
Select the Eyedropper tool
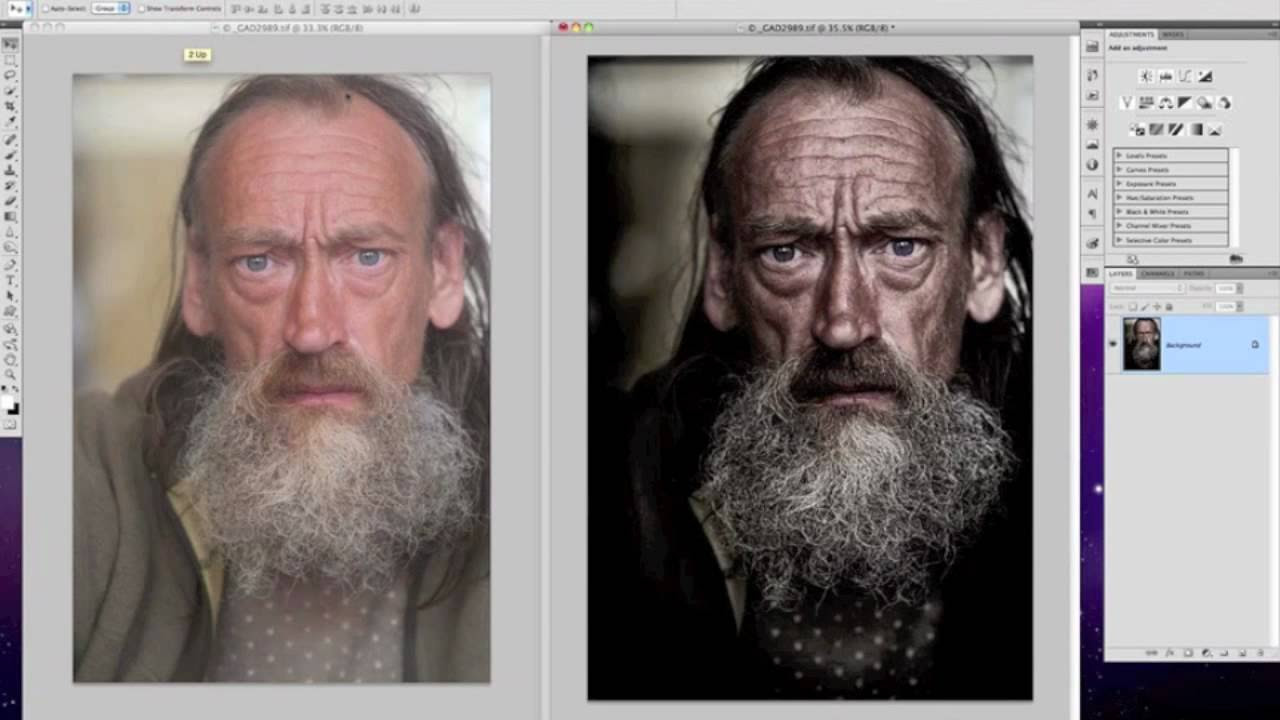tap(10, 121)
